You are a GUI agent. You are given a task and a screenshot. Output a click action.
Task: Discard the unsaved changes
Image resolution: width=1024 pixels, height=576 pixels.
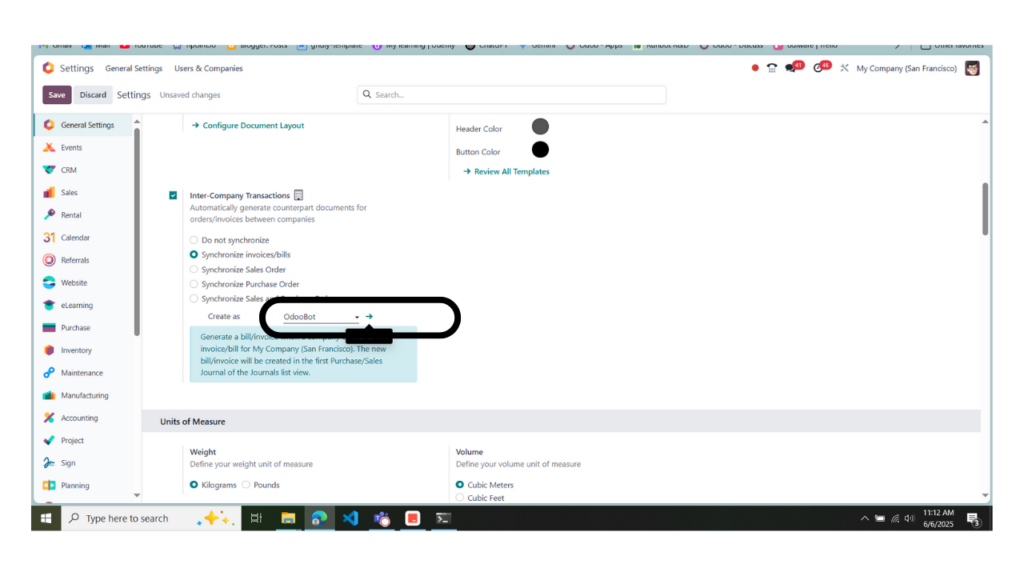tap(93, 95)
